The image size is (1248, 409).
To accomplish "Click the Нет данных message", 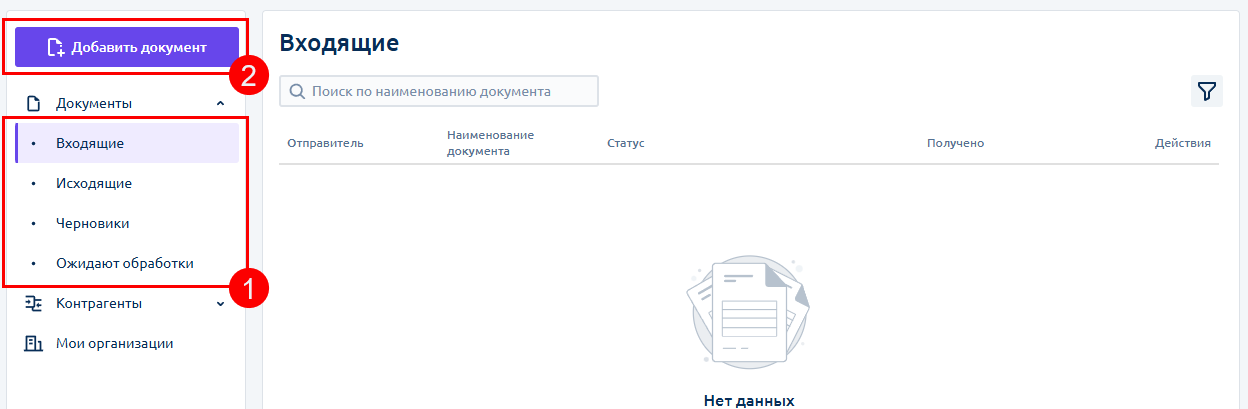I will pyautogui.click(x=749, y=400).
